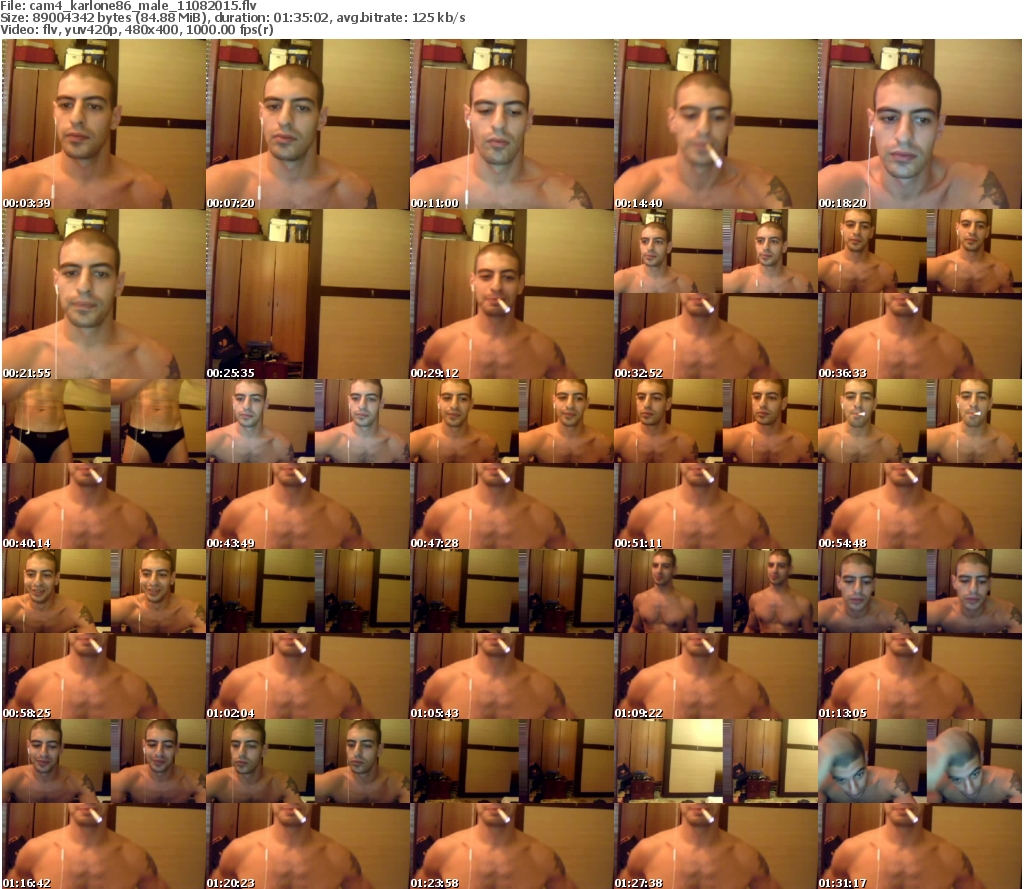The width and height of the screenshot is (1024, 889).
Task: Open the frame marked 00:18:20
Action: [x=920, y=124]
